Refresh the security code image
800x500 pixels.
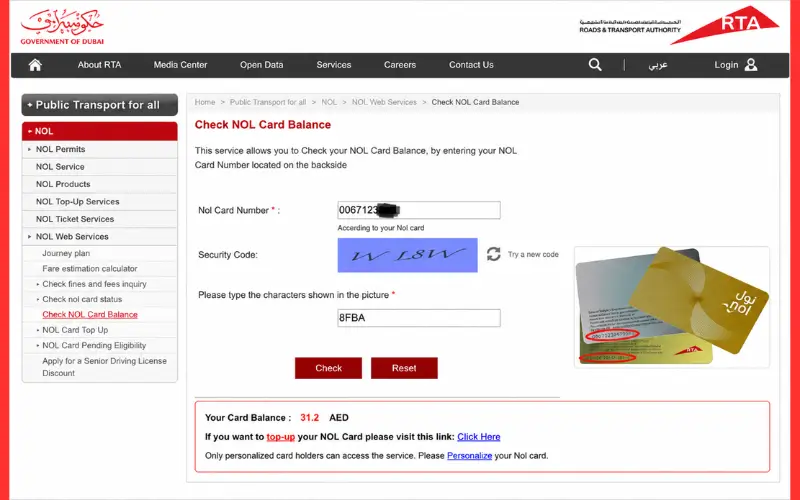pos(493,254)
